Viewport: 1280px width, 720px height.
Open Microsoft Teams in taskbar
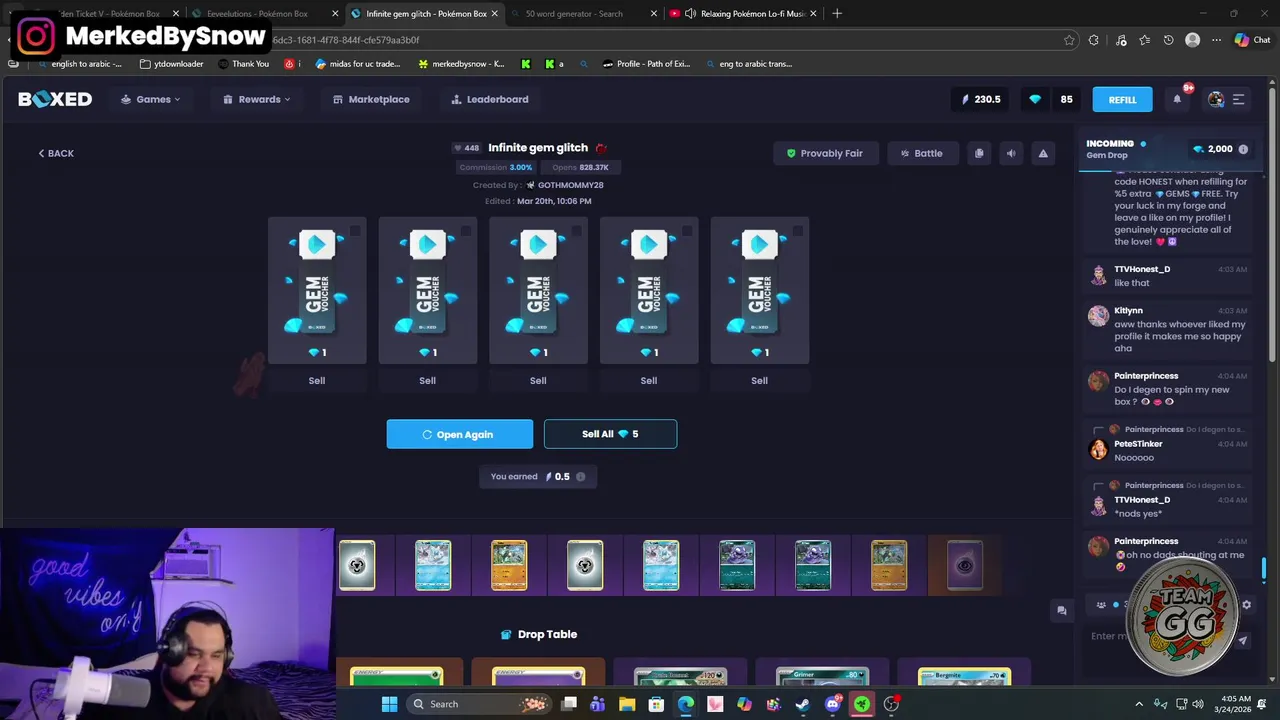click(x=598, y=704)
